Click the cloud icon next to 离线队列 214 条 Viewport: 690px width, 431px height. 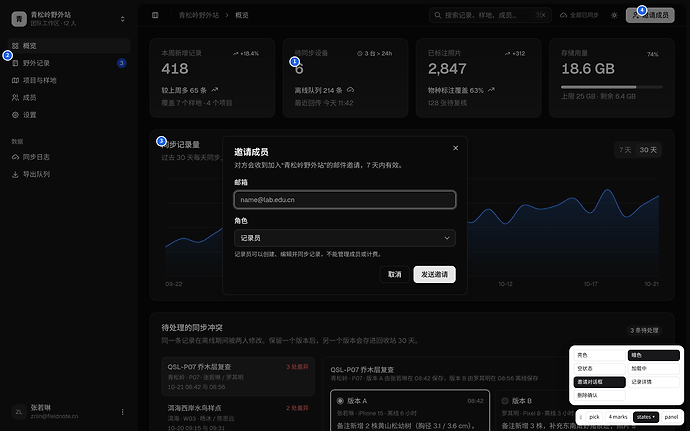(350, 90)
